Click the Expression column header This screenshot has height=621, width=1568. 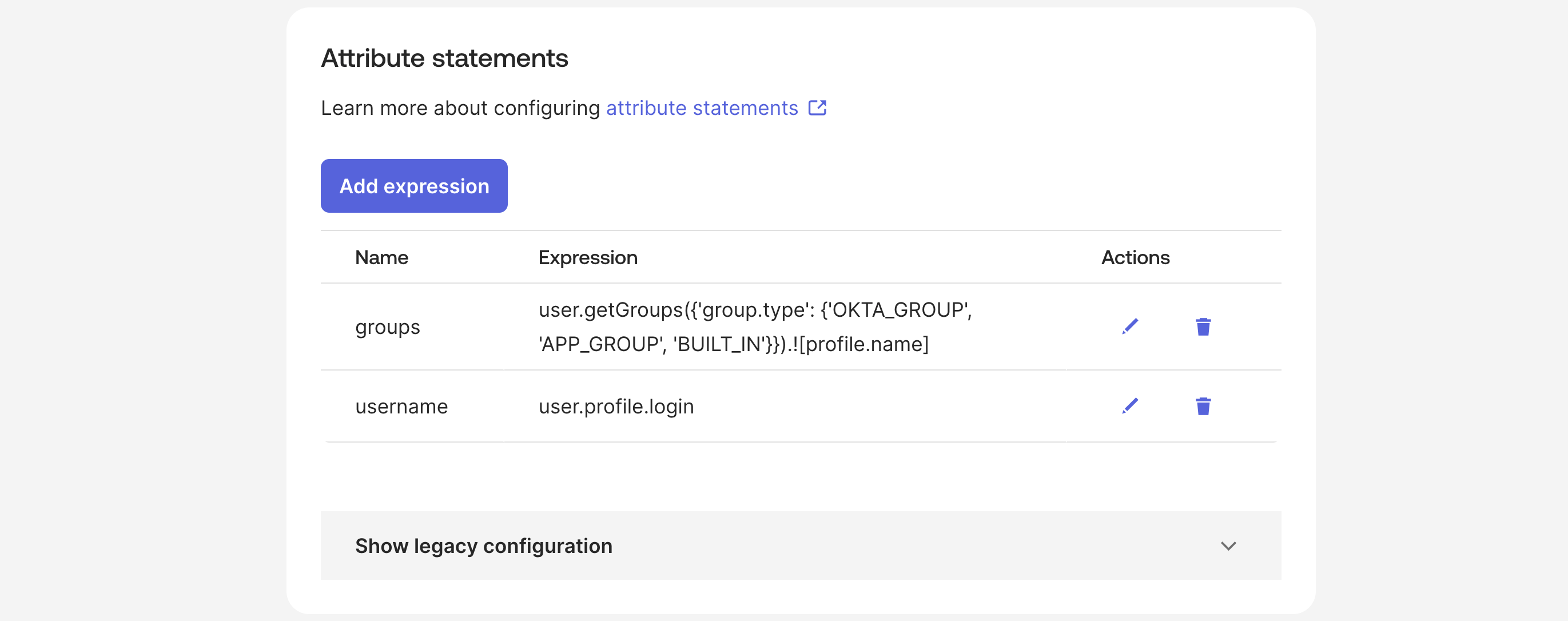(x=587, y=257)
